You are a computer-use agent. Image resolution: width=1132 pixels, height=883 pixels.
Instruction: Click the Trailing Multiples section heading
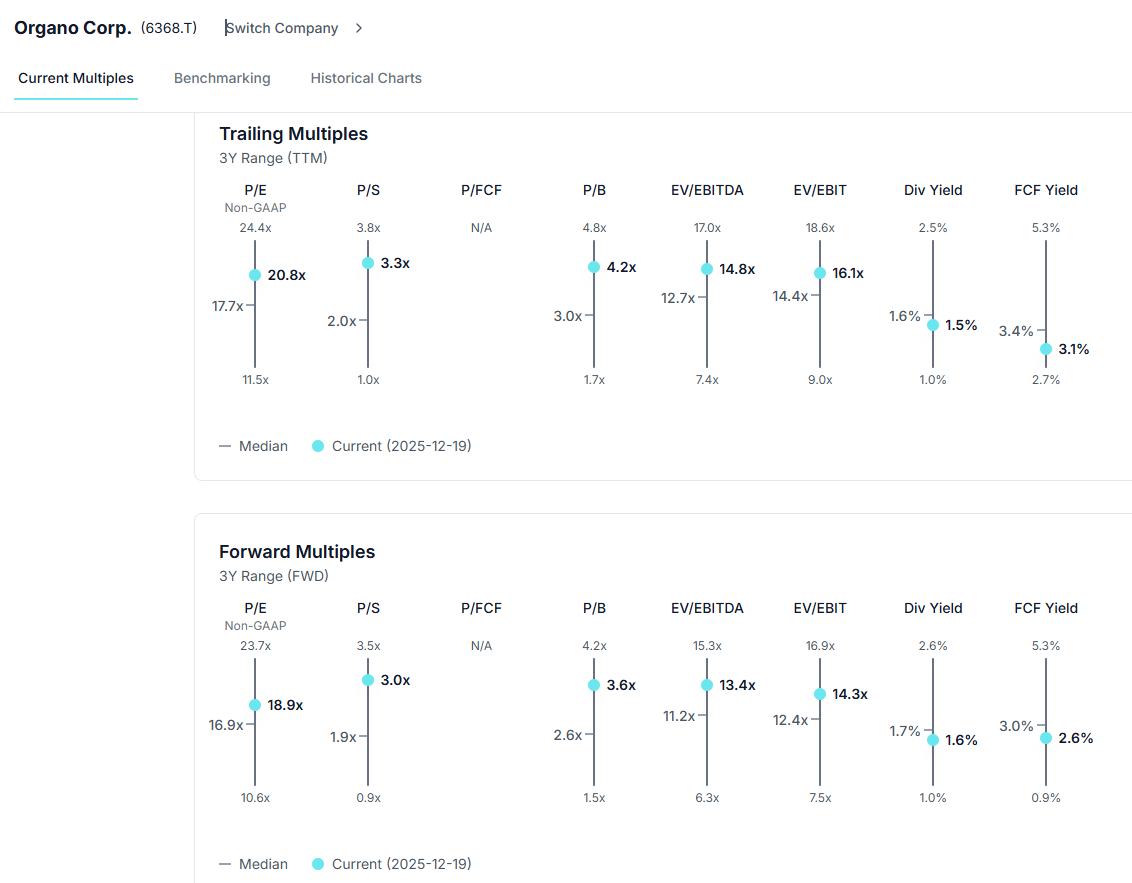[294, 134]
